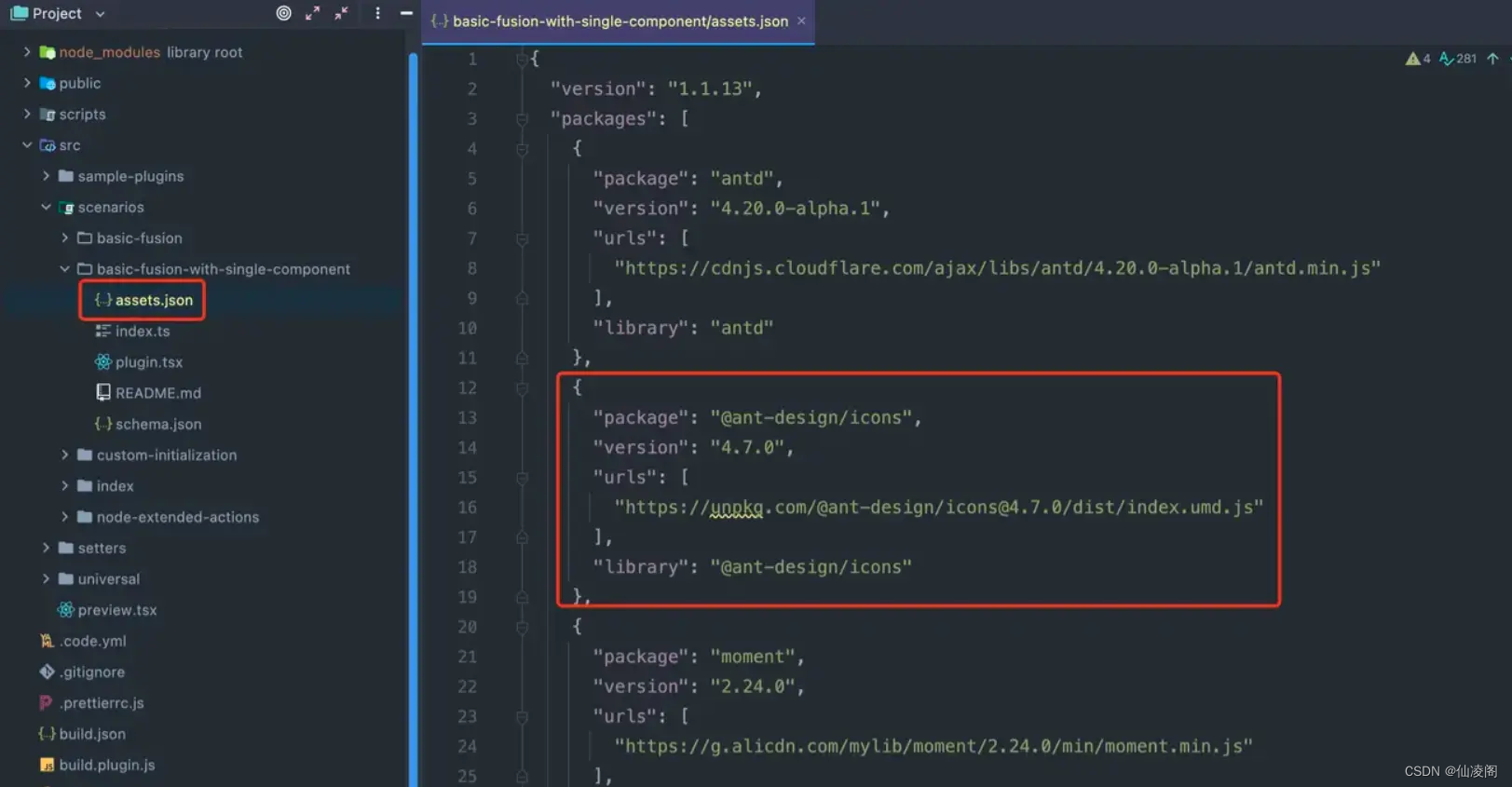Click the Prettier icon beside .prettierrc.js
Screen dimensions: 1512x787
[x=46, y=702]
